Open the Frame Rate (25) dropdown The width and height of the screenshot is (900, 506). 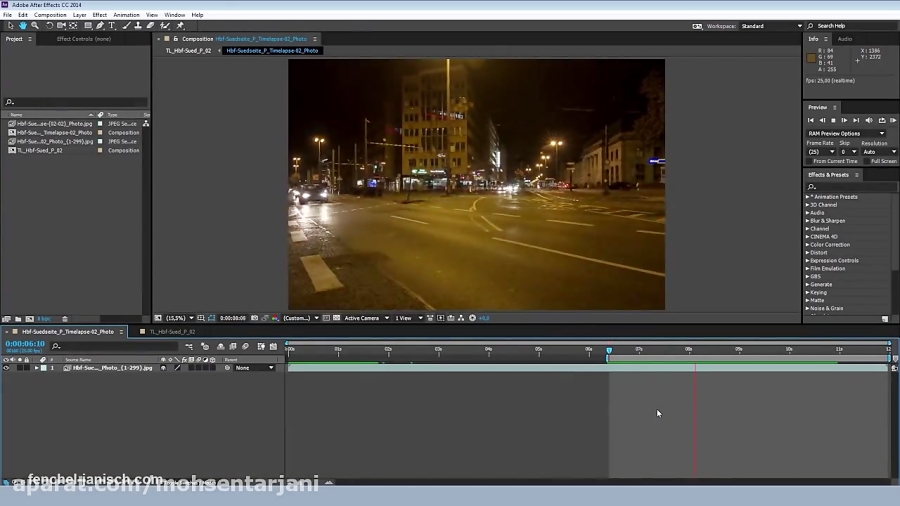[x=821, y=152]
